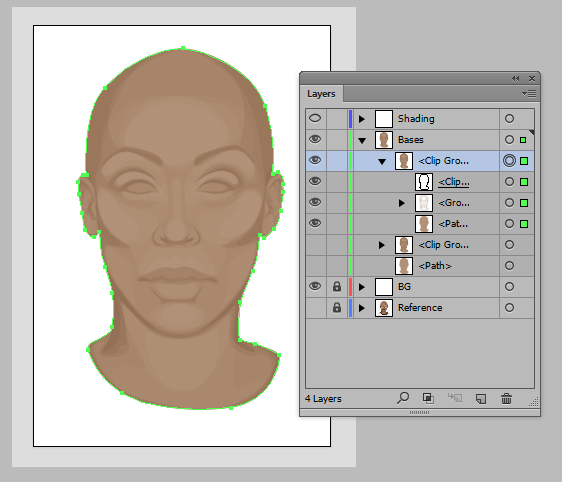Unlock the BG layer lock icon
Screen dimensions: 562x482
click(337, 287)
